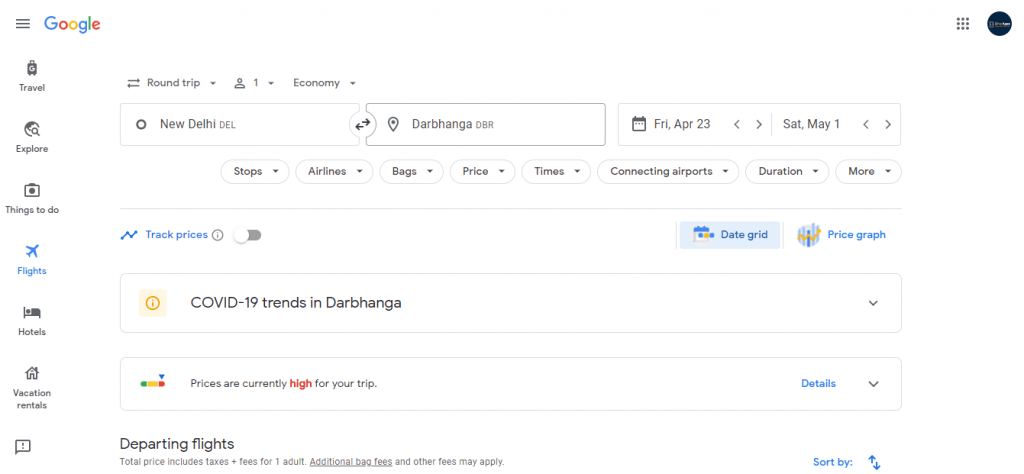This screenshot has height=474, width=1024.
Task: Go to previous return date
Action: (866, 124)
